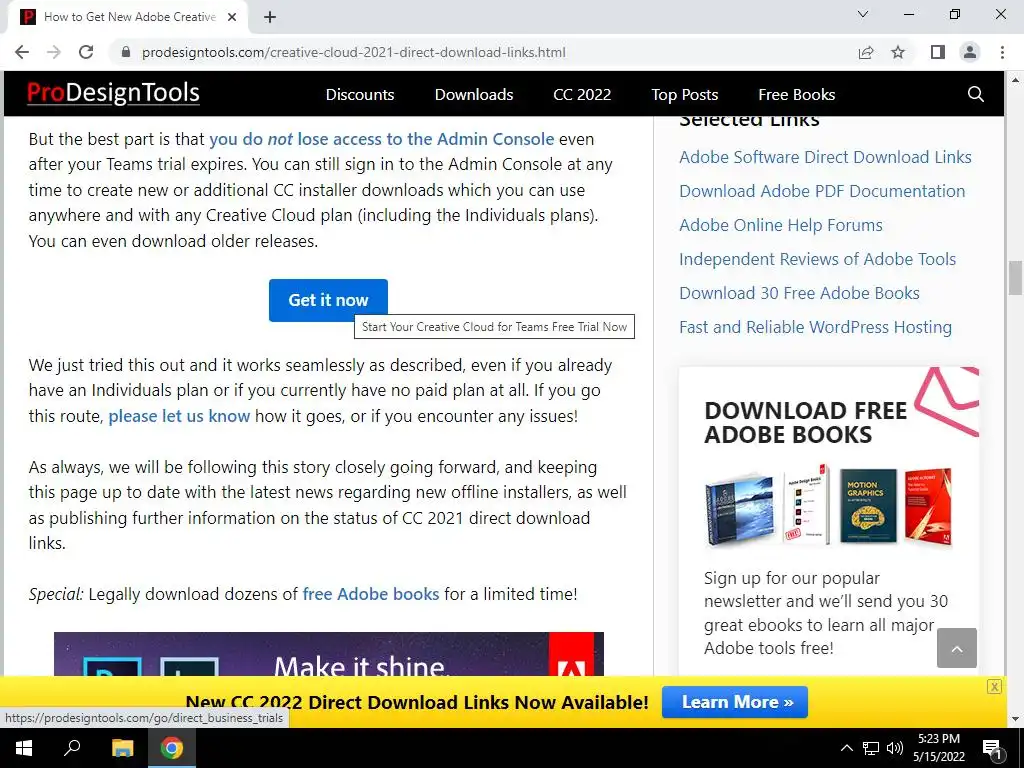Click the site search magnifier icon
The height and width of the screenshot is (768, 1024).
(976, 94)
